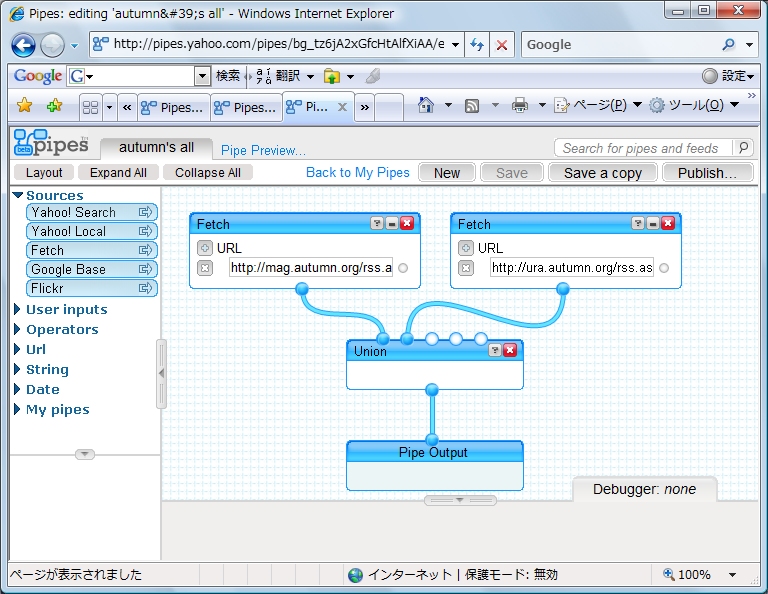Click help icon on first Fetch module

click(377, 224)
